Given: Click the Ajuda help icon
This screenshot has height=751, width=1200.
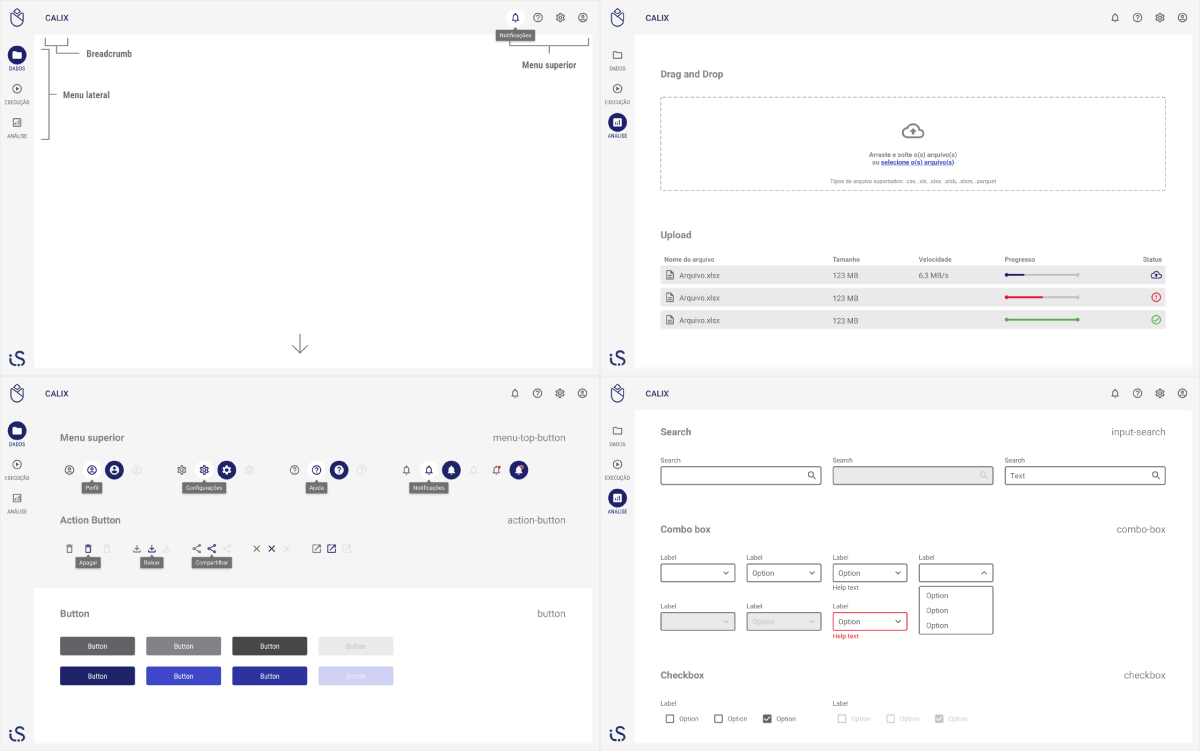Looking at the screenshot, I should (316, 470).
